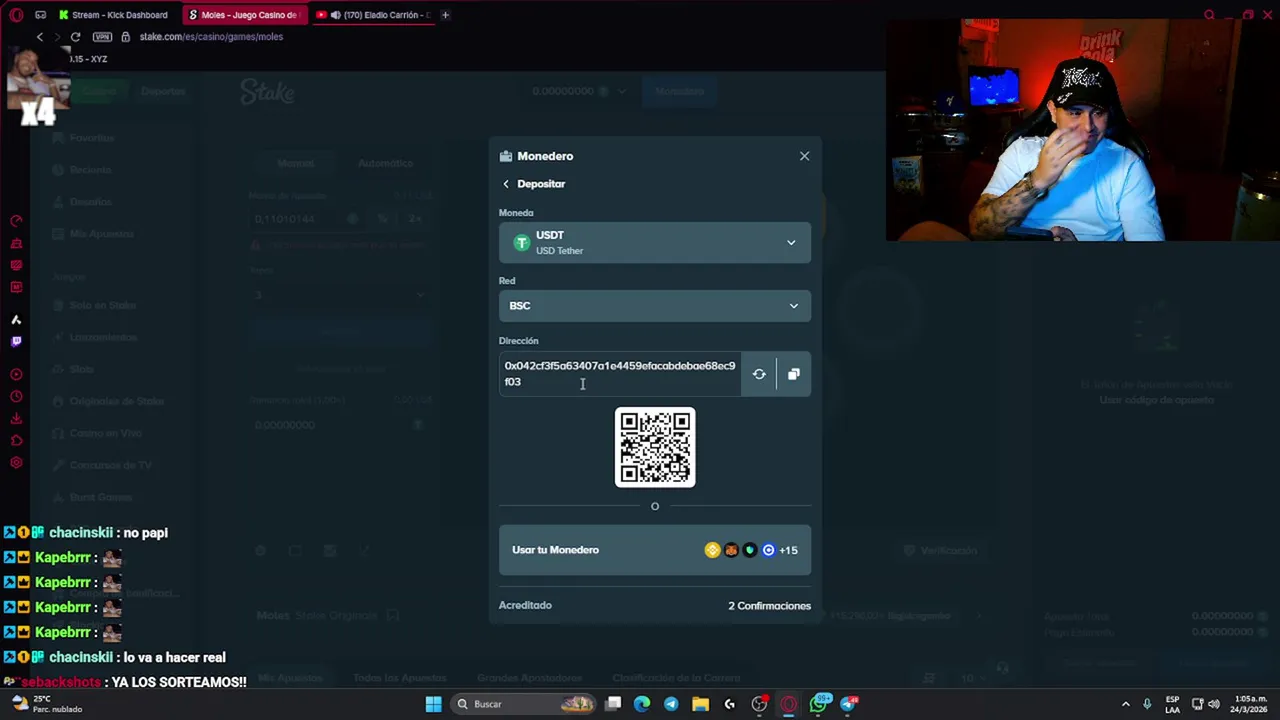Click the Usar tu Monedero button

coord(655,550)
